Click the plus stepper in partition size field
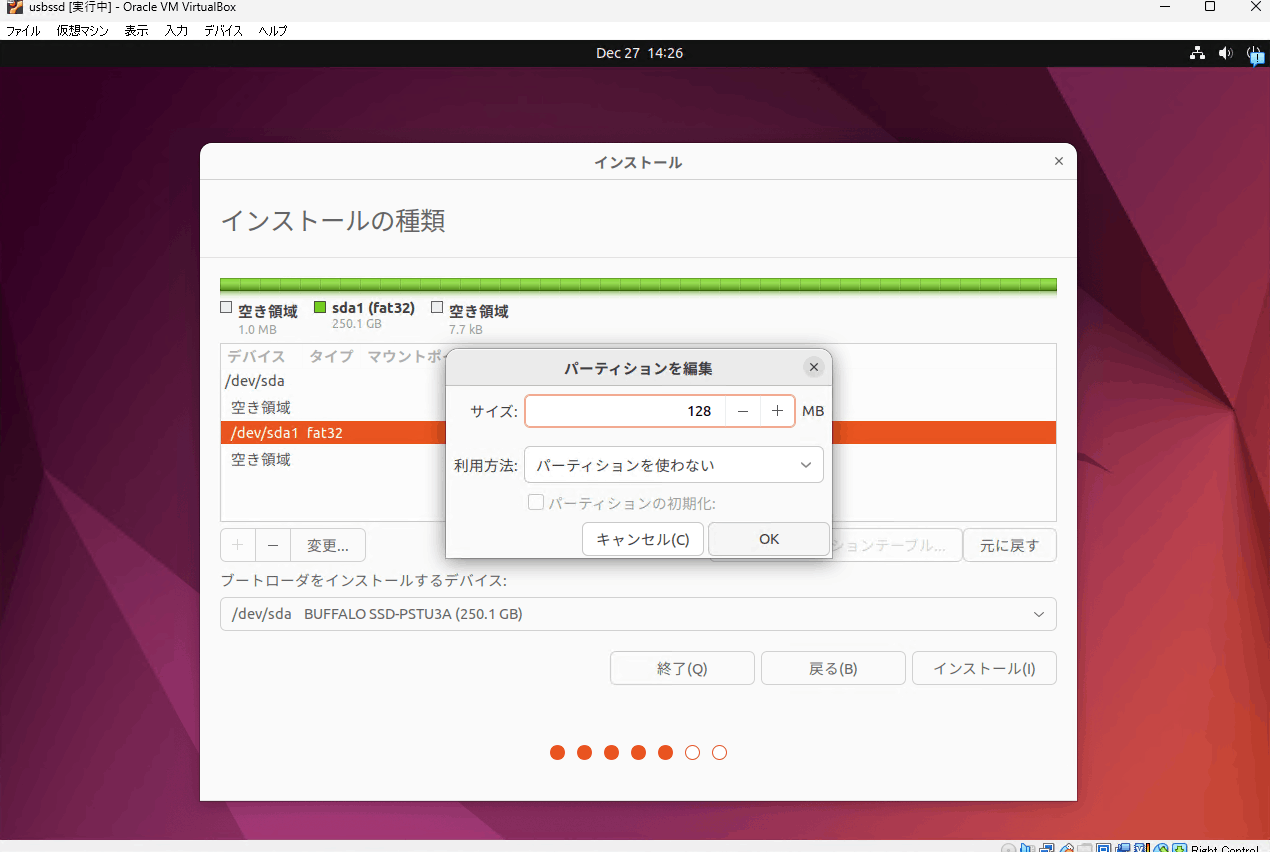The image size is (1270, 852). [777, 411]
